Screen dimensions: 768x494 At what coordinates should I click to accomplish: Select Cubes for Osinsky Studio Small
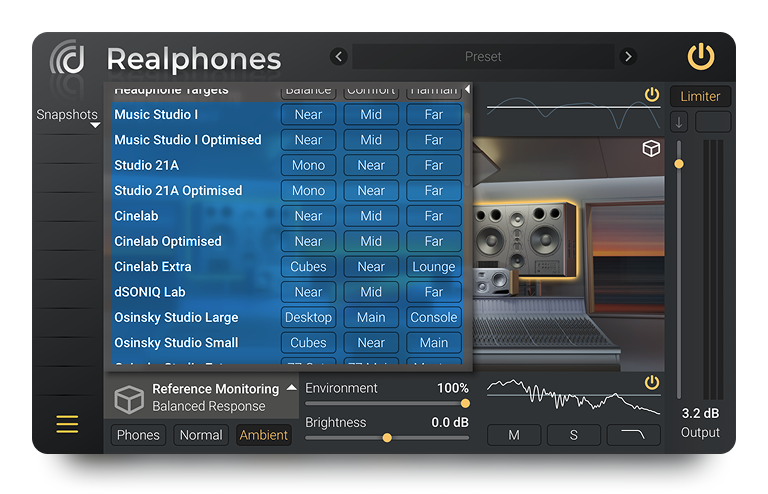tap(309, 343)
